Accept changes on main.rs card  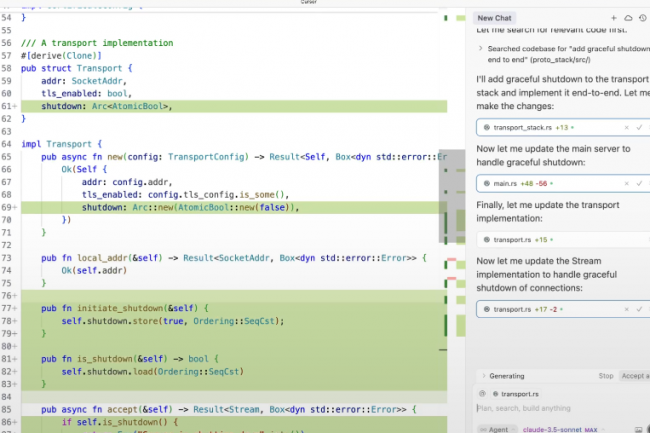pyautogui.click(x=639, y=184)
